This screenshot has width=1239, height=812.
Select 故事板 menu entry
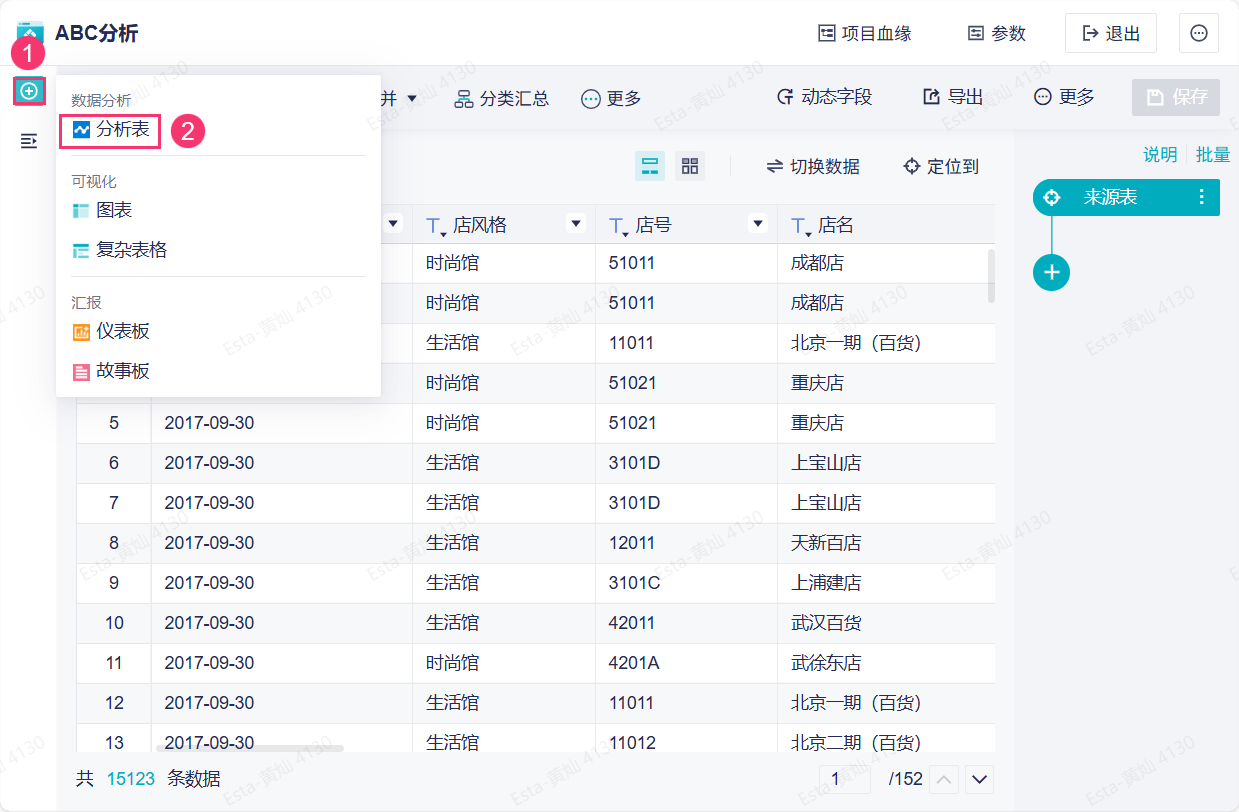click(111, 371)
